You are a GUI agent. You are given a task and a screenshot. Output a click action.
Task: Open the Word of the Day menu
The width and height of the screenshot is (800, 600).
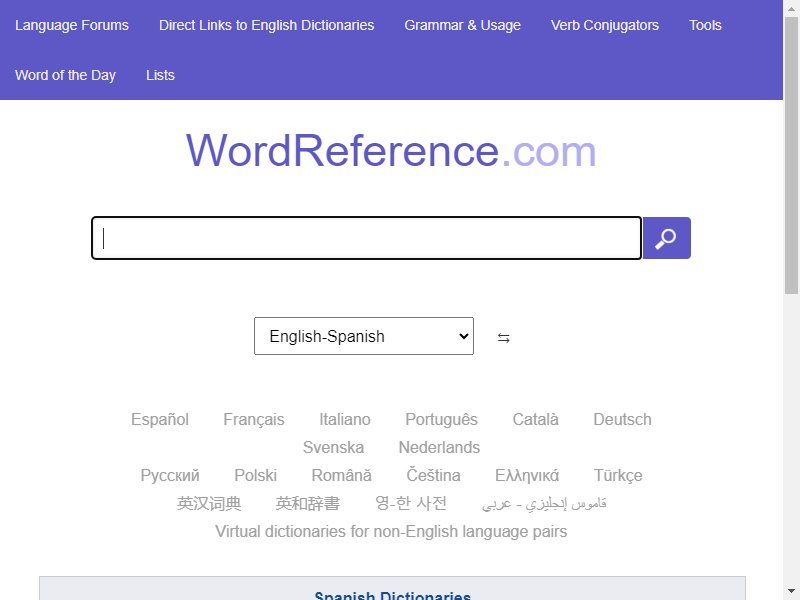tap(65, 75)
